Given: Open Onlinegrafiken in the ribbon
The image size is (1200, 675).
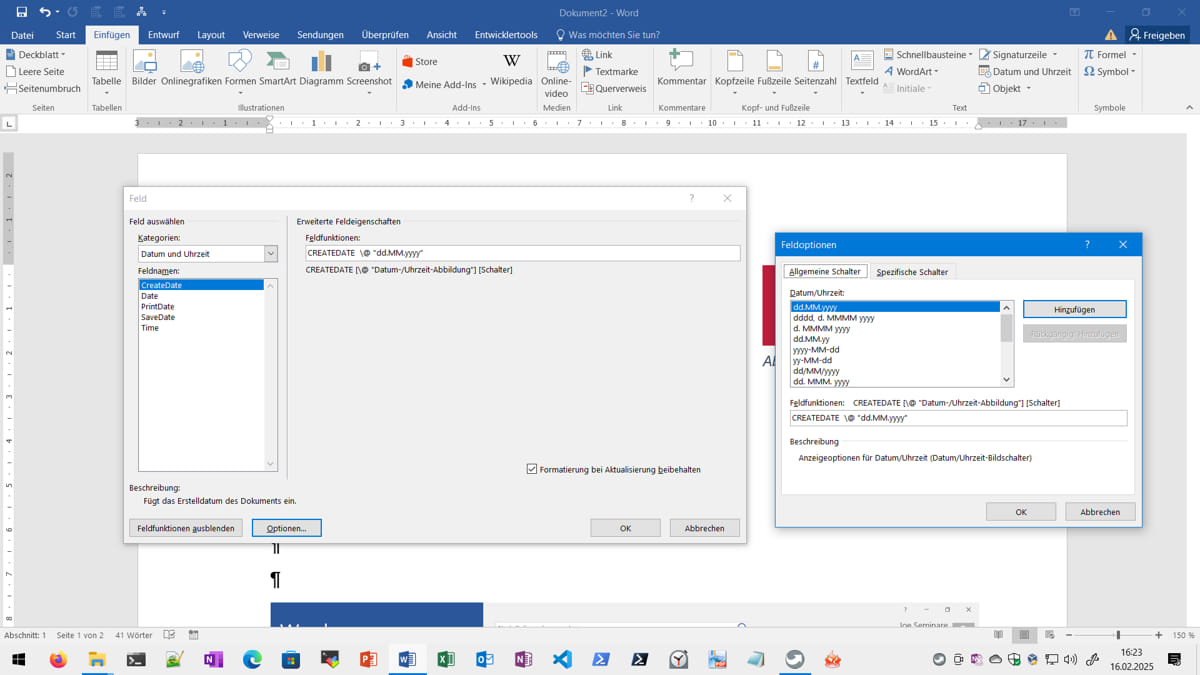Looking at the screenshot, I should [191, 69].
